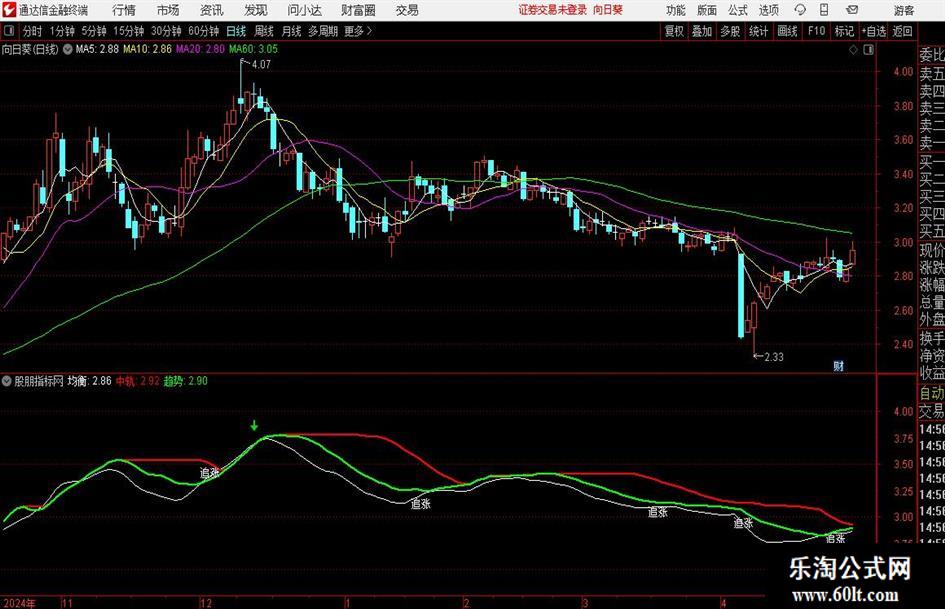Open the 版面 menu
The width and height of the screenshot is (945, 609).
click(x=707, y=10)
